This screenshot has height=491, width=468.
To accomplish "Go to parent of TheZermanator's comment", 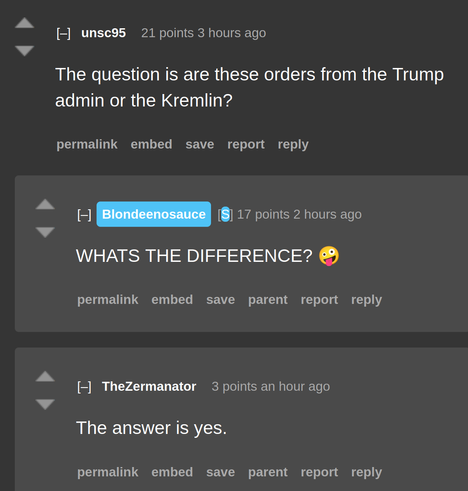I will (x=268, y=472).
